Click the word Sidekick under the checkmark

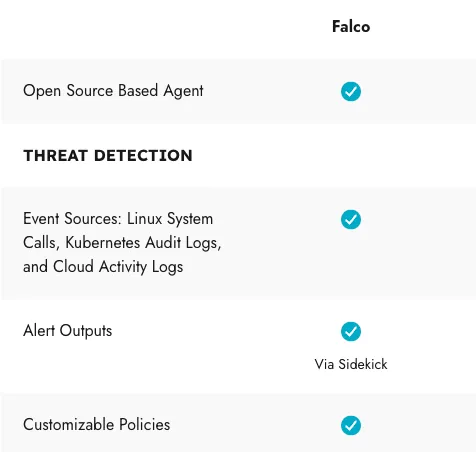(x=363, y=364)
